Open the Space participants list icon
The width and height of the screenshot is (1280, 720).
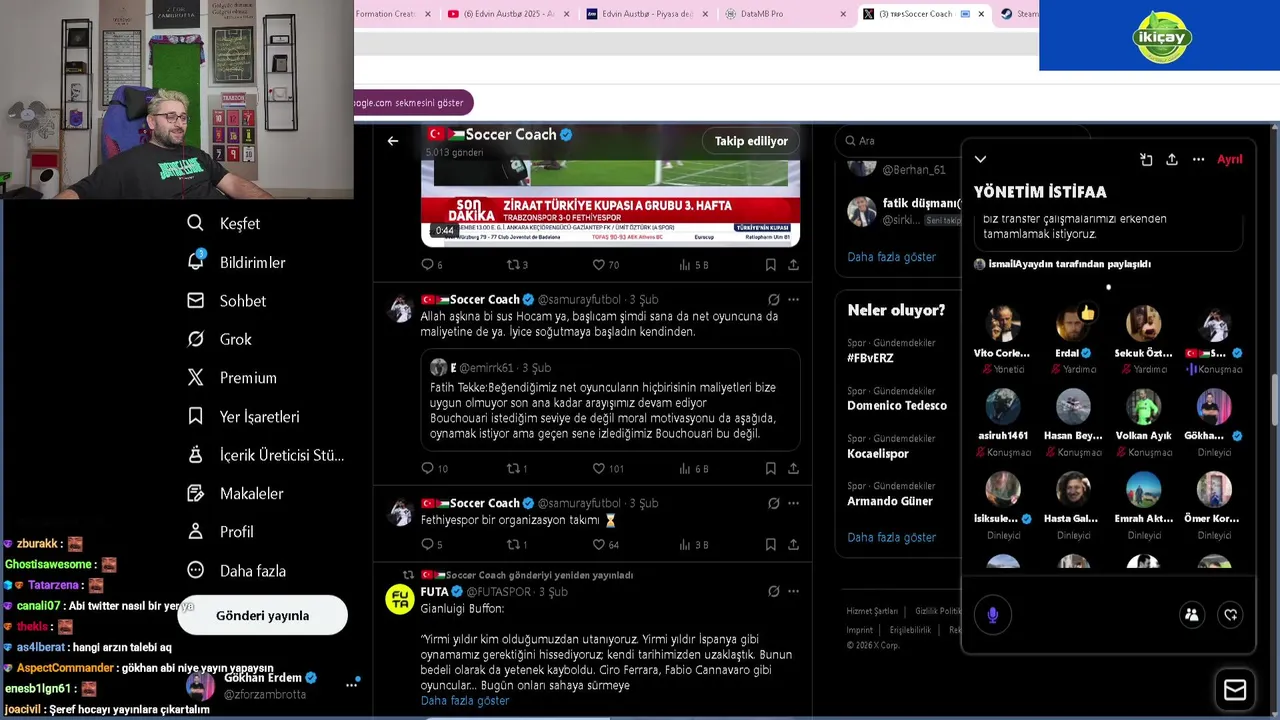[1191, 615]
